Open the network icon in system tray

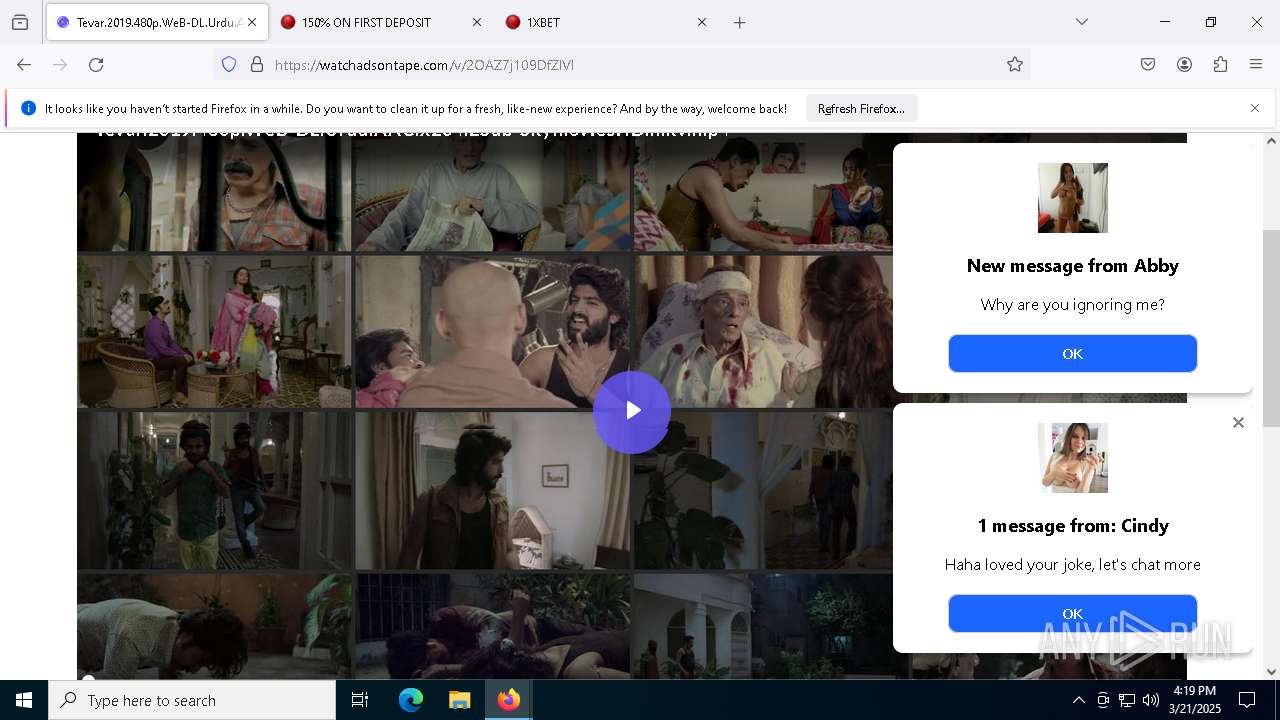tap(1126, 700)
